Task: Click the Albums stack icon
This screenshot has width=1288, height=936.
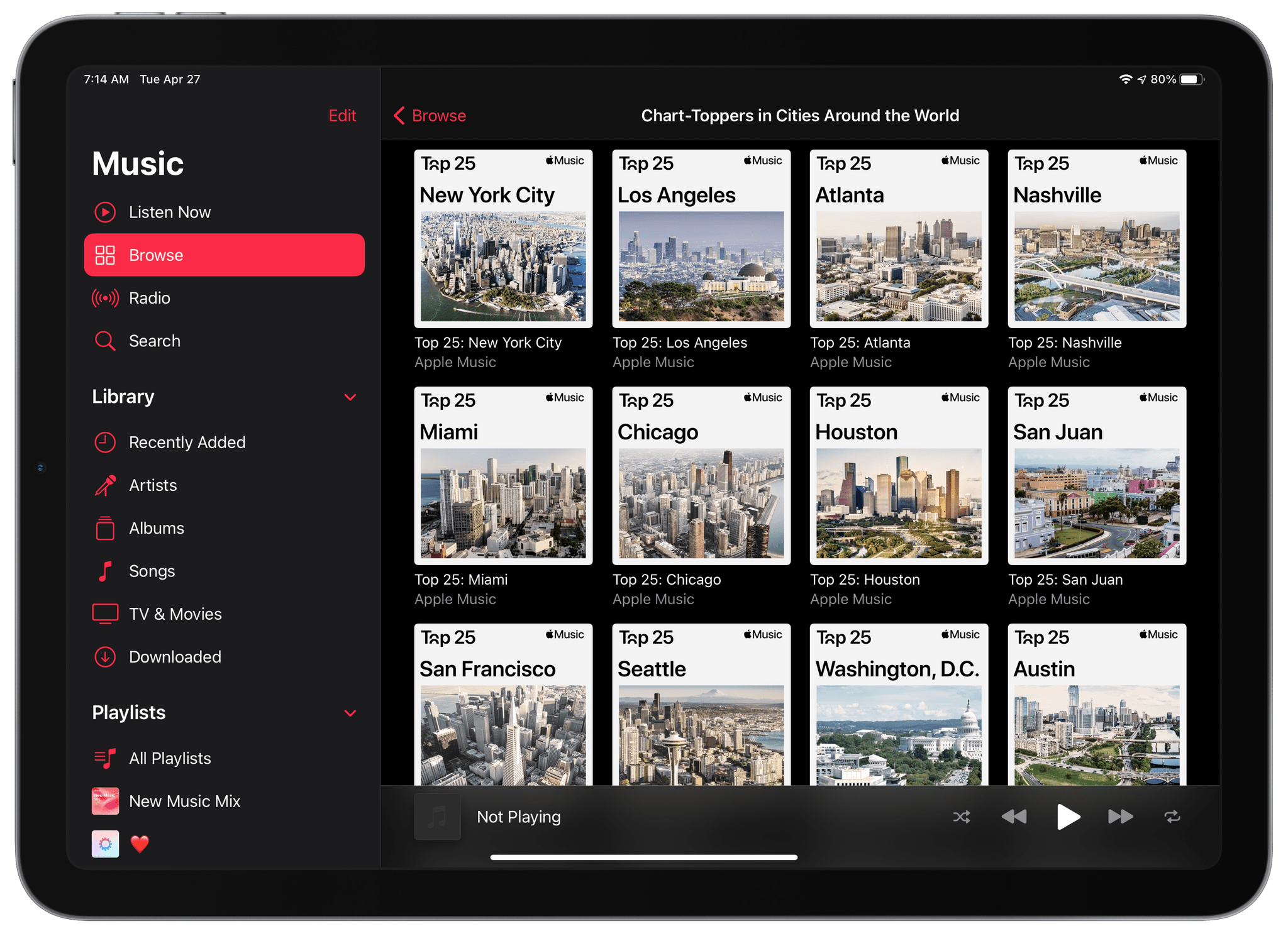Action: tap(105, 528)
